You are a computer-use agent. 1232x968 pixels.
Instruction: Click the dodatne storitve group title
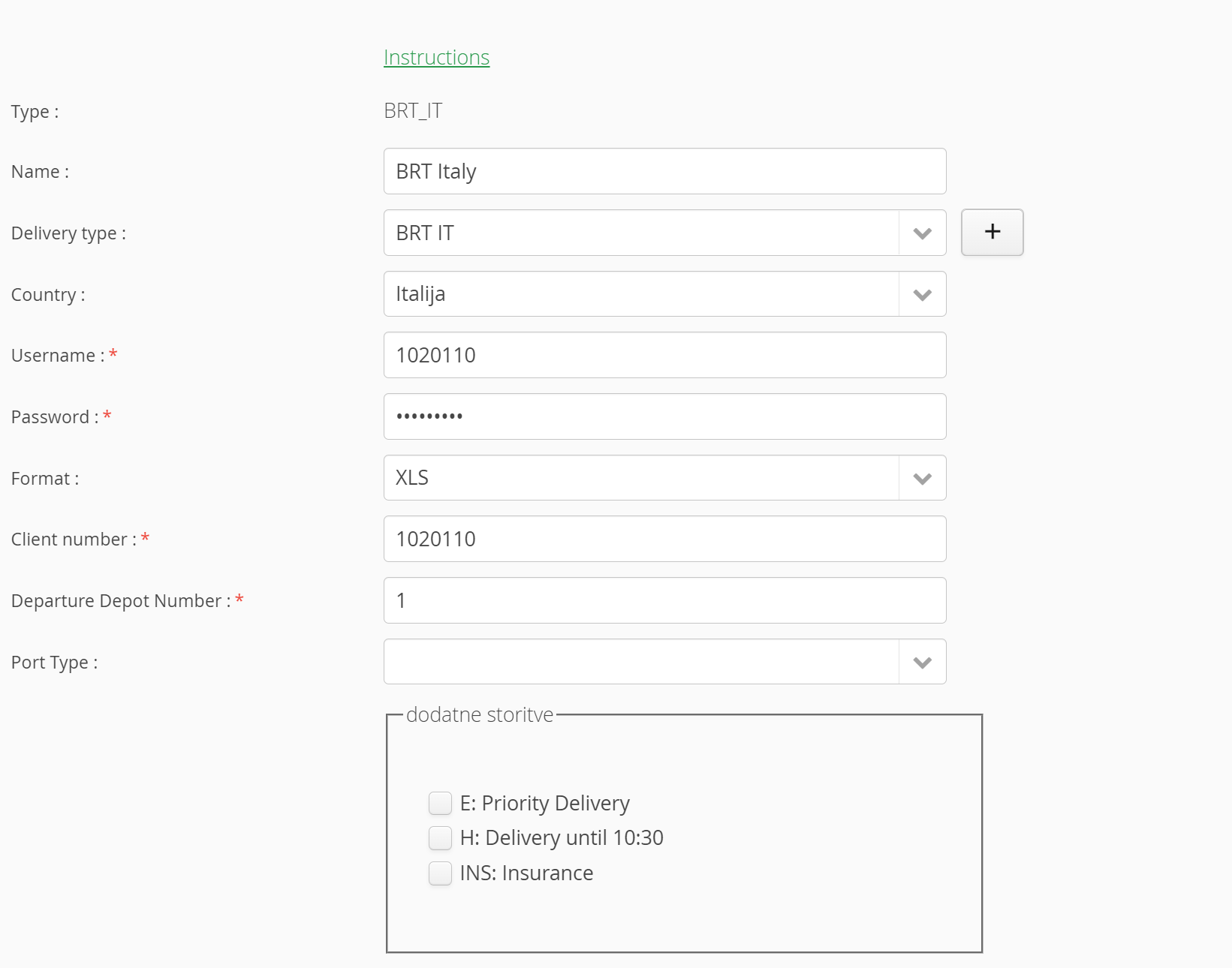point(480,714)
